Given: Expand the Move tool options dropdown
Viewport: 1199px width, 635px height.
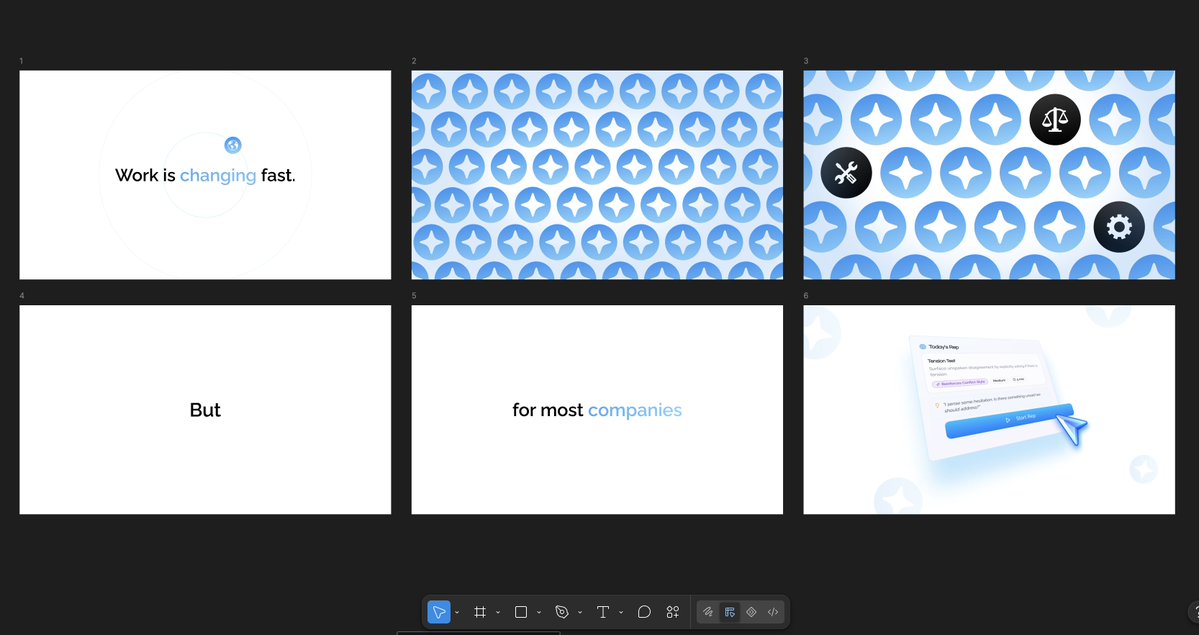Looking at the screenshot, I should click(x=457, y=612).
